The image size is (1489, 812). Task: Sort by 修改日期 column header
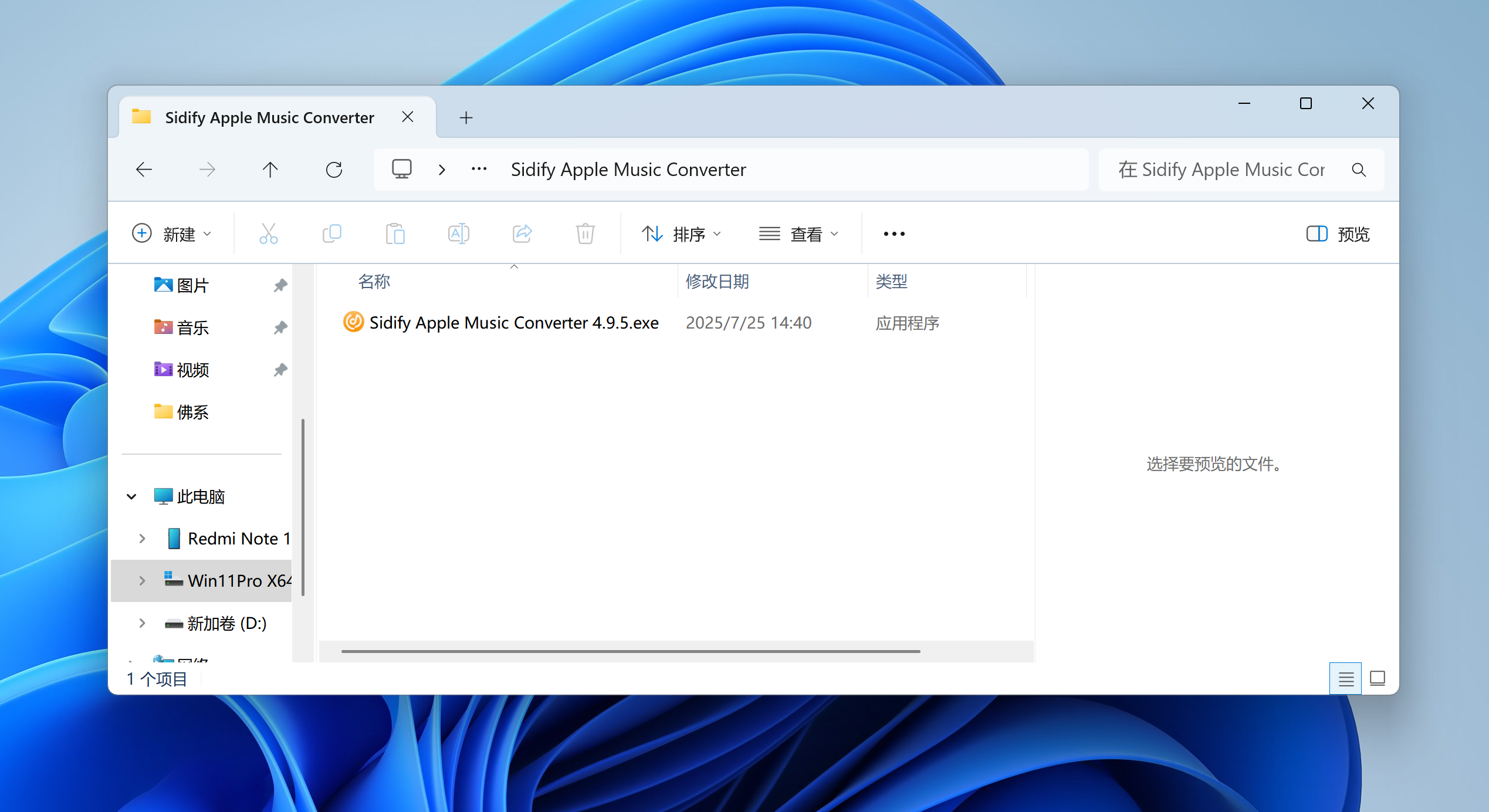717,282
